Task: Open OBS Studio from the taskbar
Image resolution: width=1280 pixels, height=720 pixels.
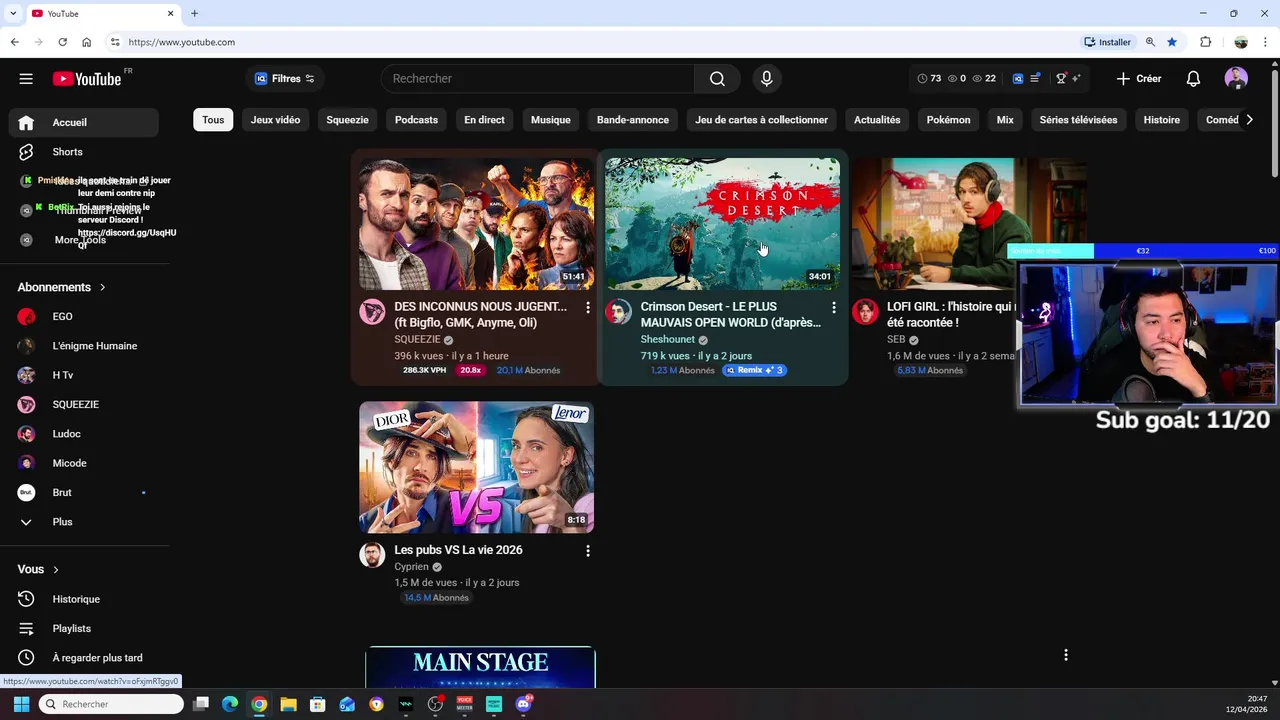Action: [435, 704]
